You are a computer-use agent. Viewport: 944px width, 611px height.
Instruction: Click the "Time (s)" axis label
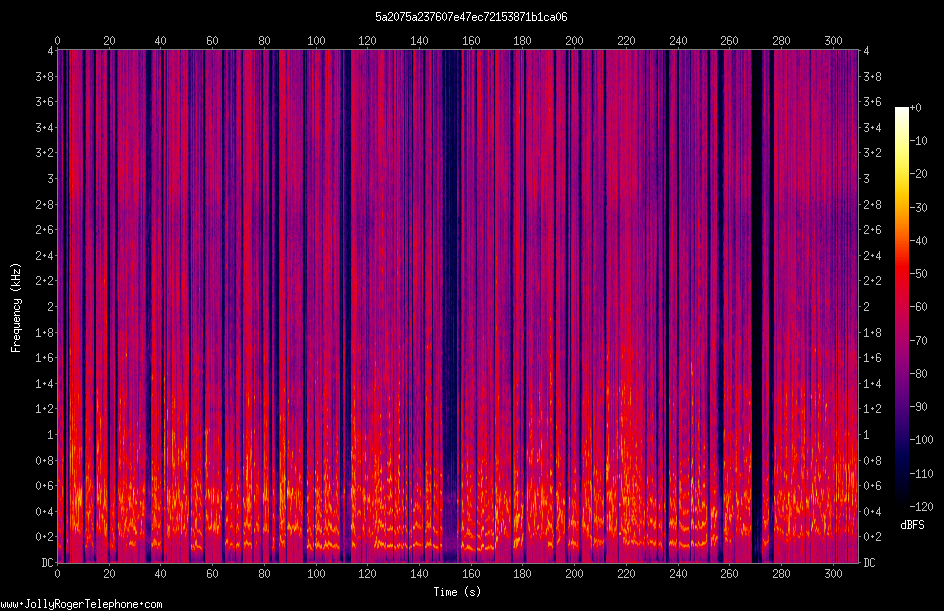(457, 592)
